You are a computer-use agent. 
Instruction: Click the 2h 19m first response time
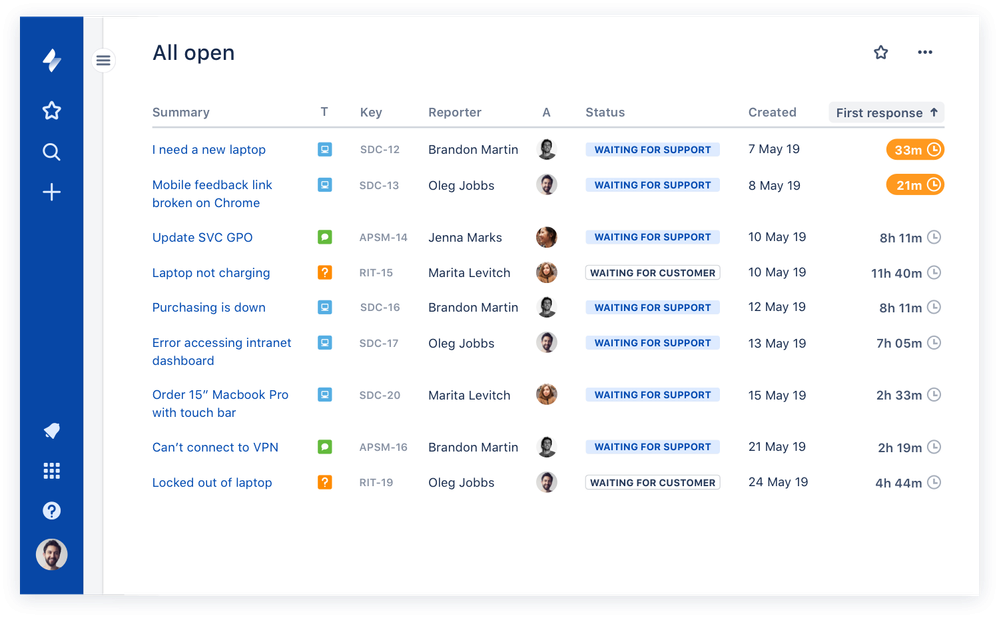[900, 448]
